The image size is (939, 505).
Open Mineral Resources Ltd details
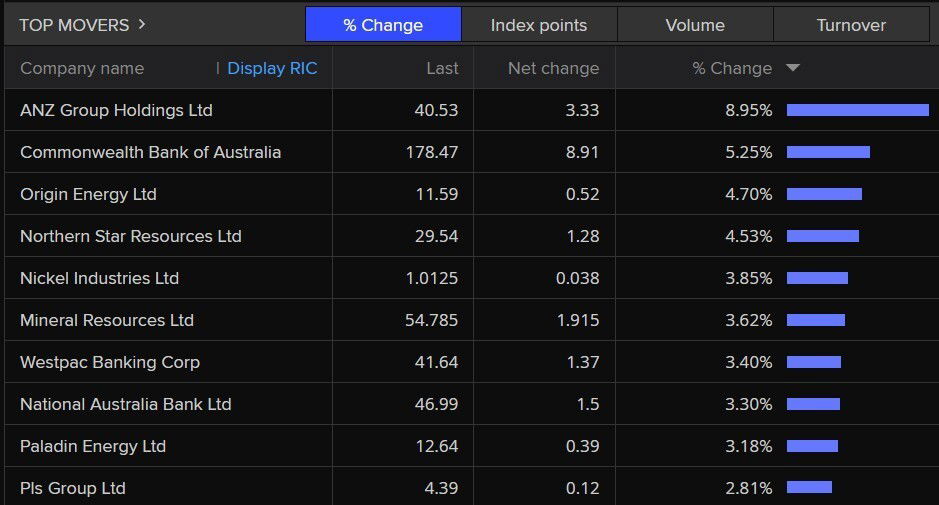point(107,320)
